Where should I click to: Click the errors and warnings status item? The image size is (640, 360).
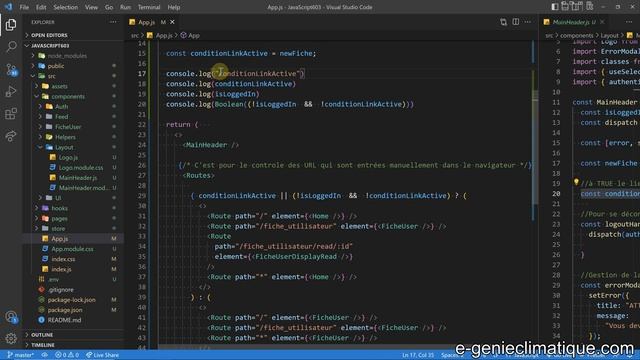pos(67,355)
